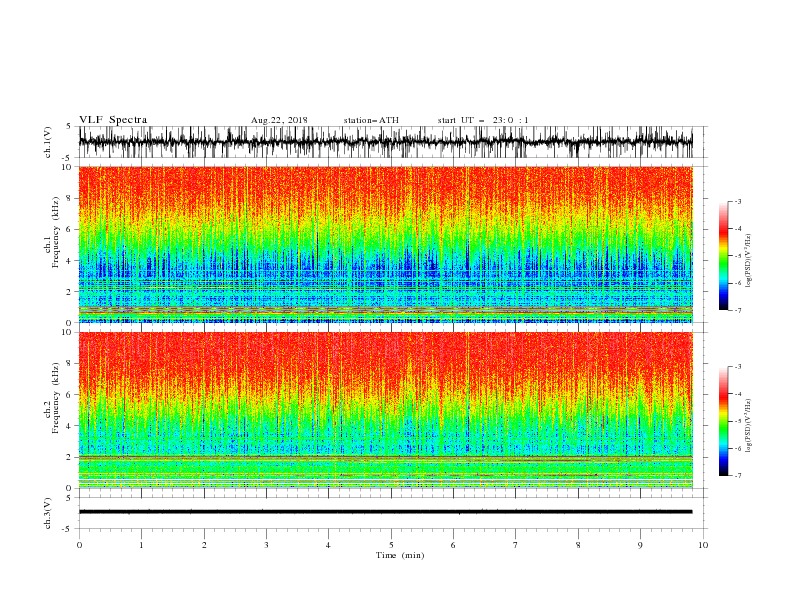Click the time axis tick label "1"
792x612 pixels.
(x=142, y=545)
